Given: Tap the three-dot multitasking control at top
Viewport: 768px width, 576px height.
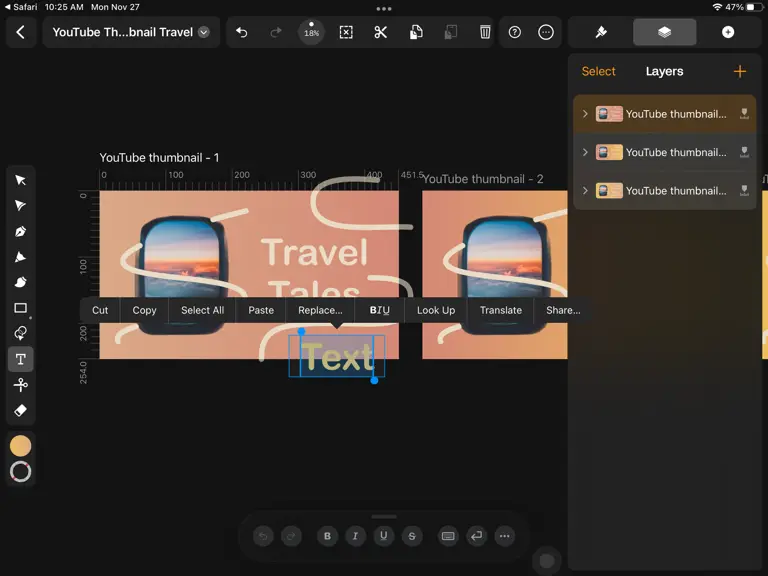Looking at the screenshot, I should point(384,8).
